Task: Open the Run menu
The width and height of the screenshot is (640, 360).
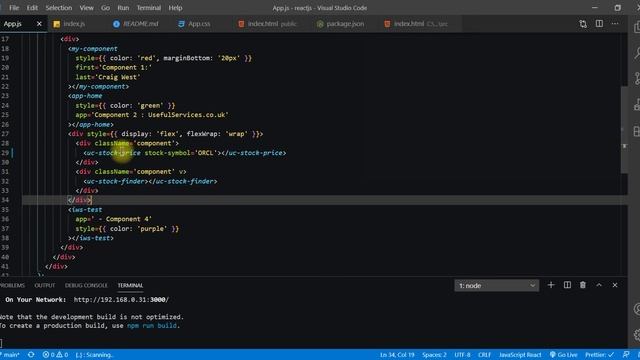Action: coord(123,8)
